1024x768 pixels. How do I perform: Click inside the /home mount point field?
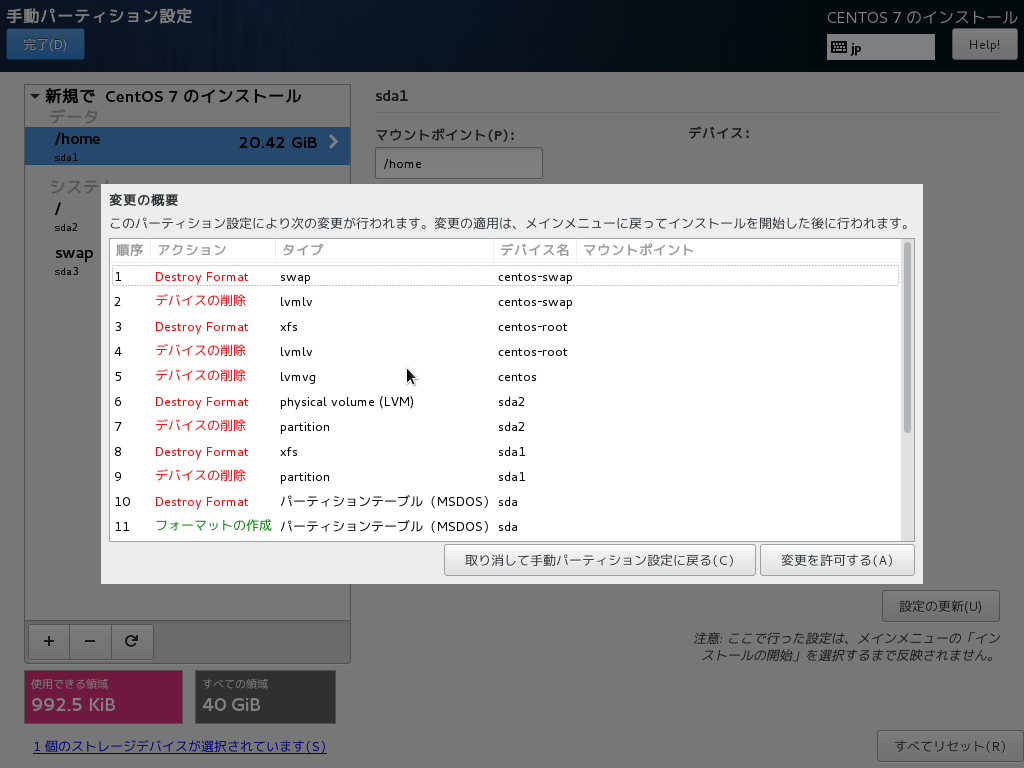pos(458,162)
